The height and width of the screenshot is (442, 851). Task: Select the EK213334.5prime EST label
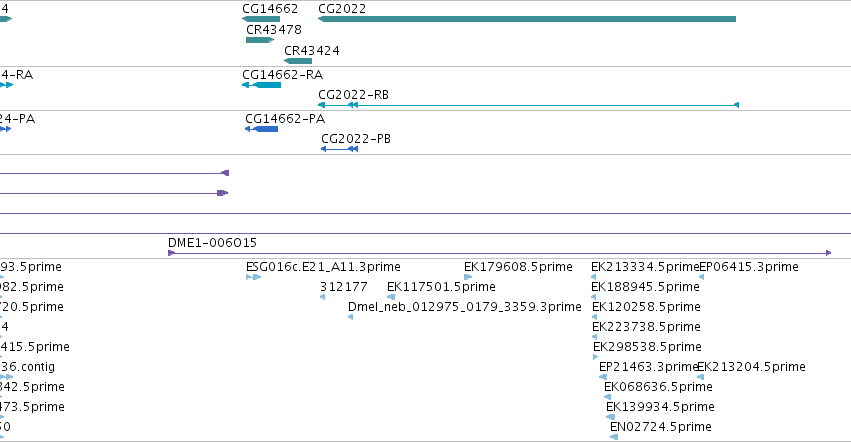click(645, 267)
